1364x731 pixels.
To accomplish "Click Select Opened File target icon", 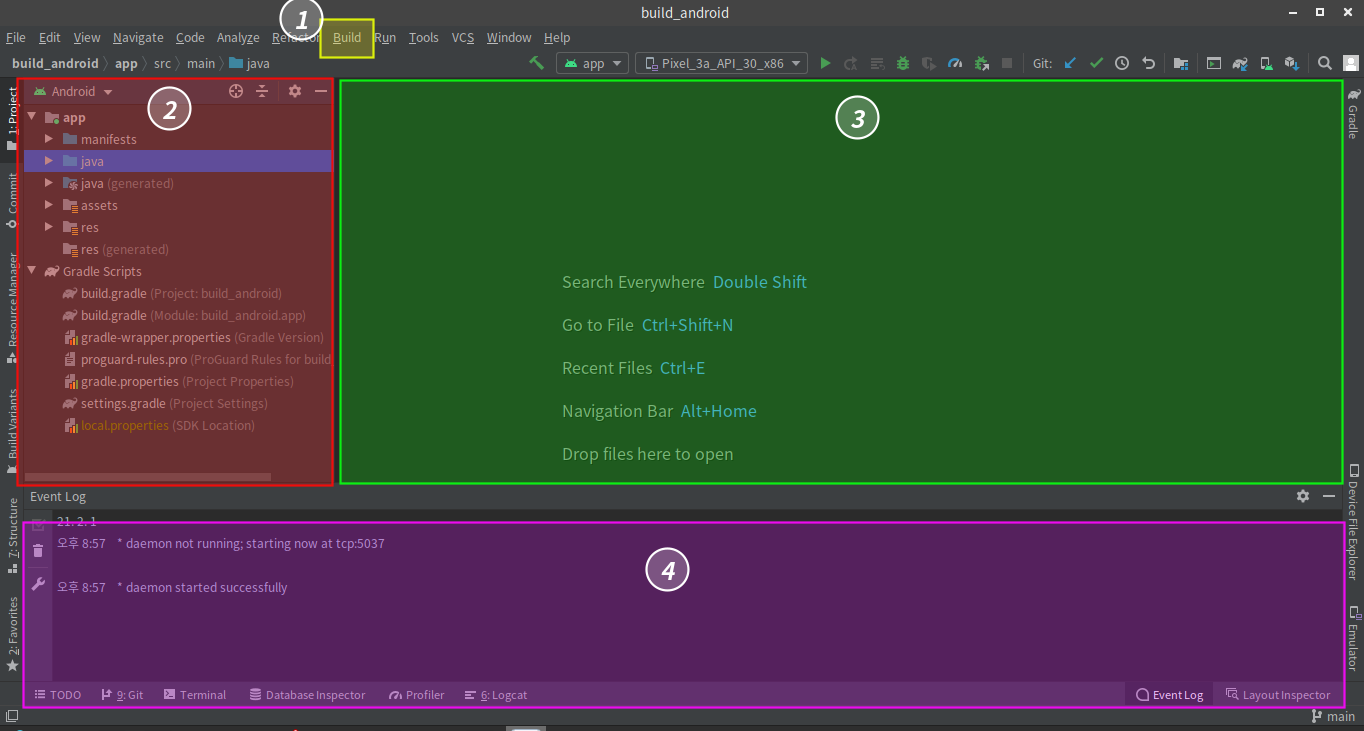I will [236, 91].
